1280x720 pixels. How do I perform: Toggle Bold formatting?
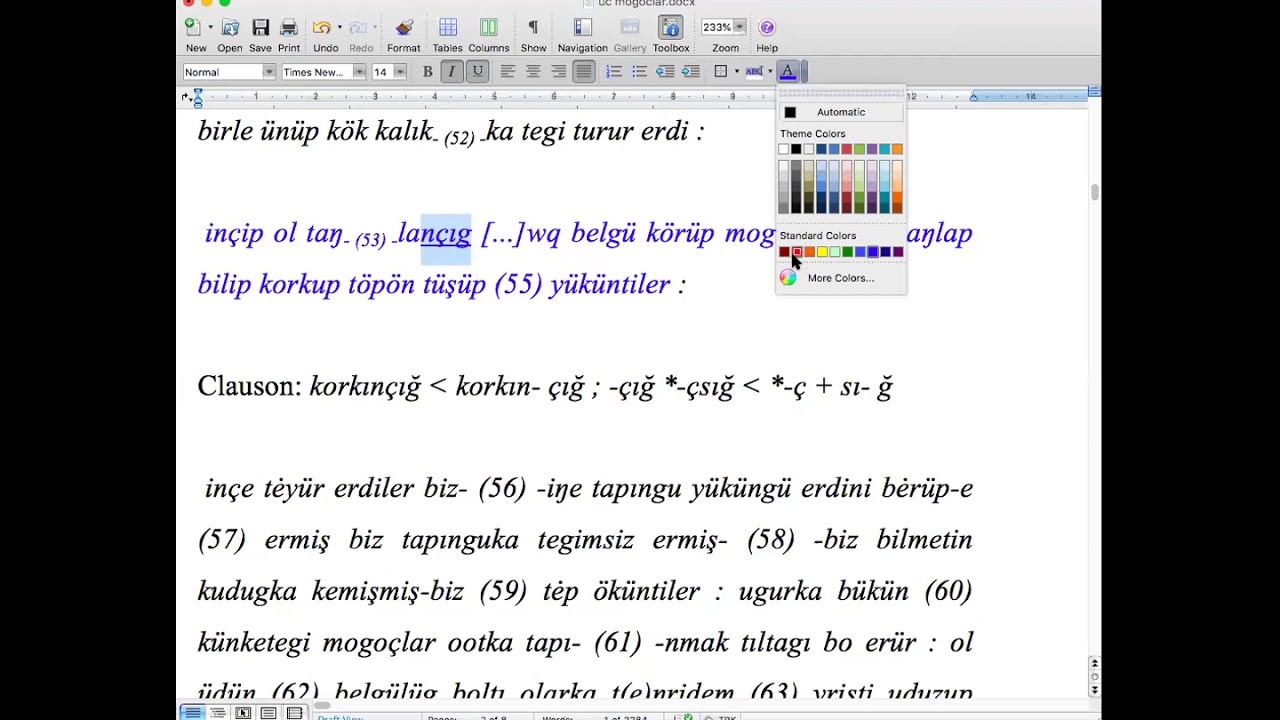point(427,72)
